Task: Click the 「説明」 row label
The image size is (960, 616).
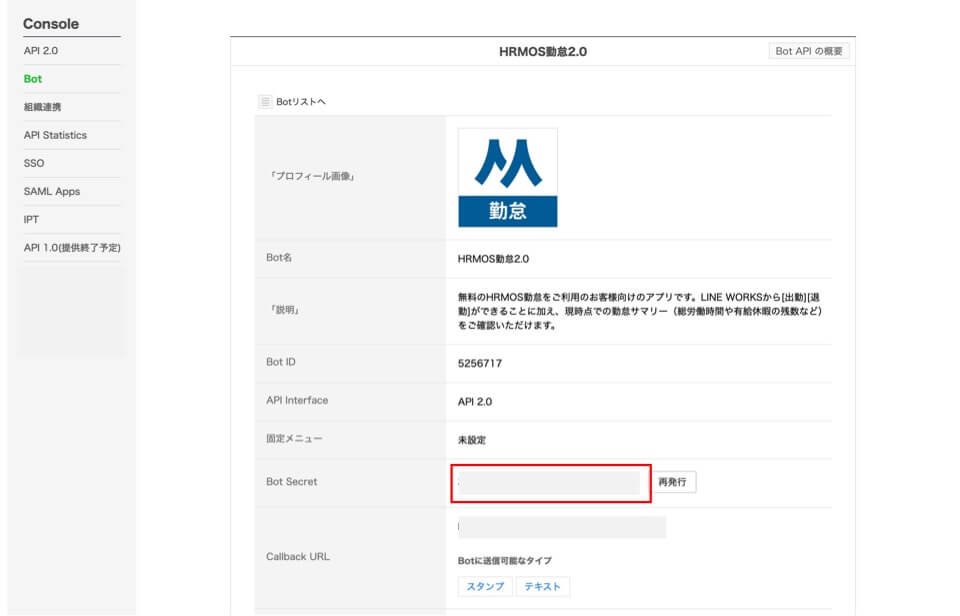Action: [285, 310]
